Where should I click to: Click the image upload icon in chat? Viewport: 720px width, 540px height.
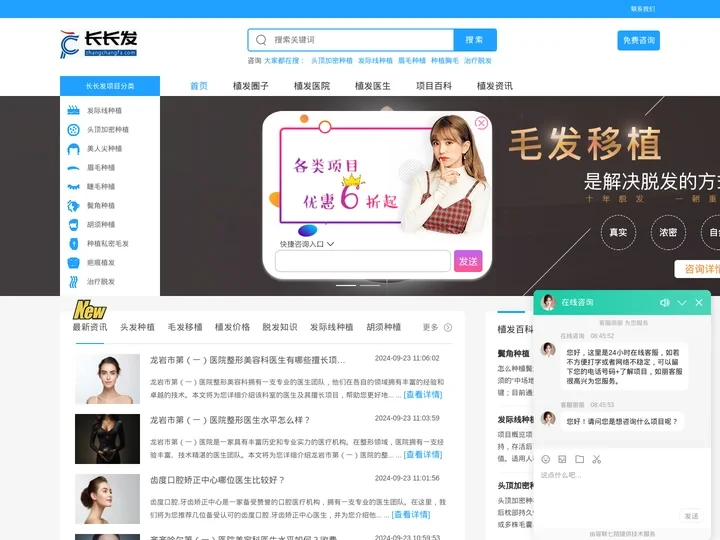coord(562,459)
